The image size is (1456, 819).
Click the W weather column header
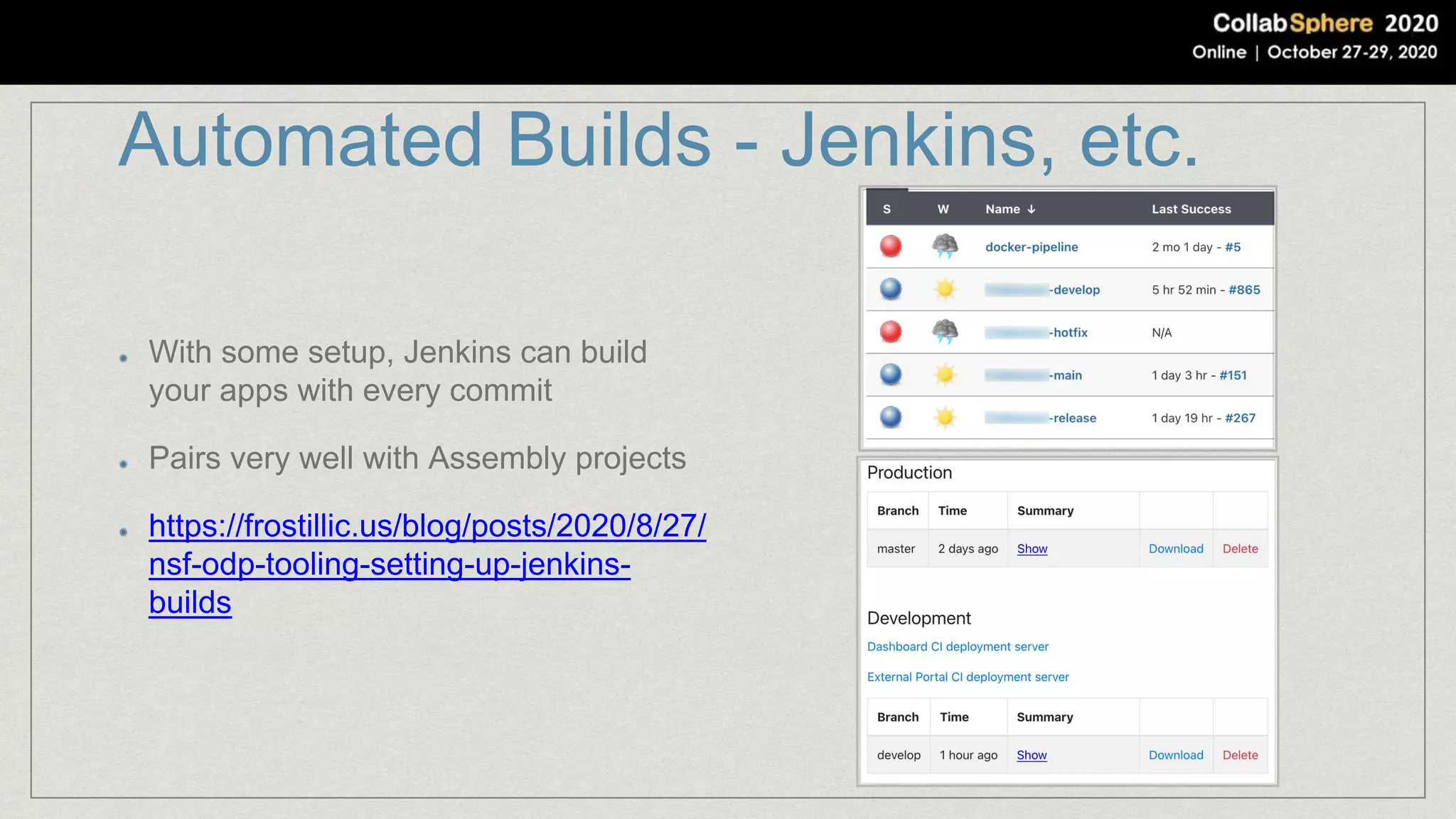(x=943, y=209)
